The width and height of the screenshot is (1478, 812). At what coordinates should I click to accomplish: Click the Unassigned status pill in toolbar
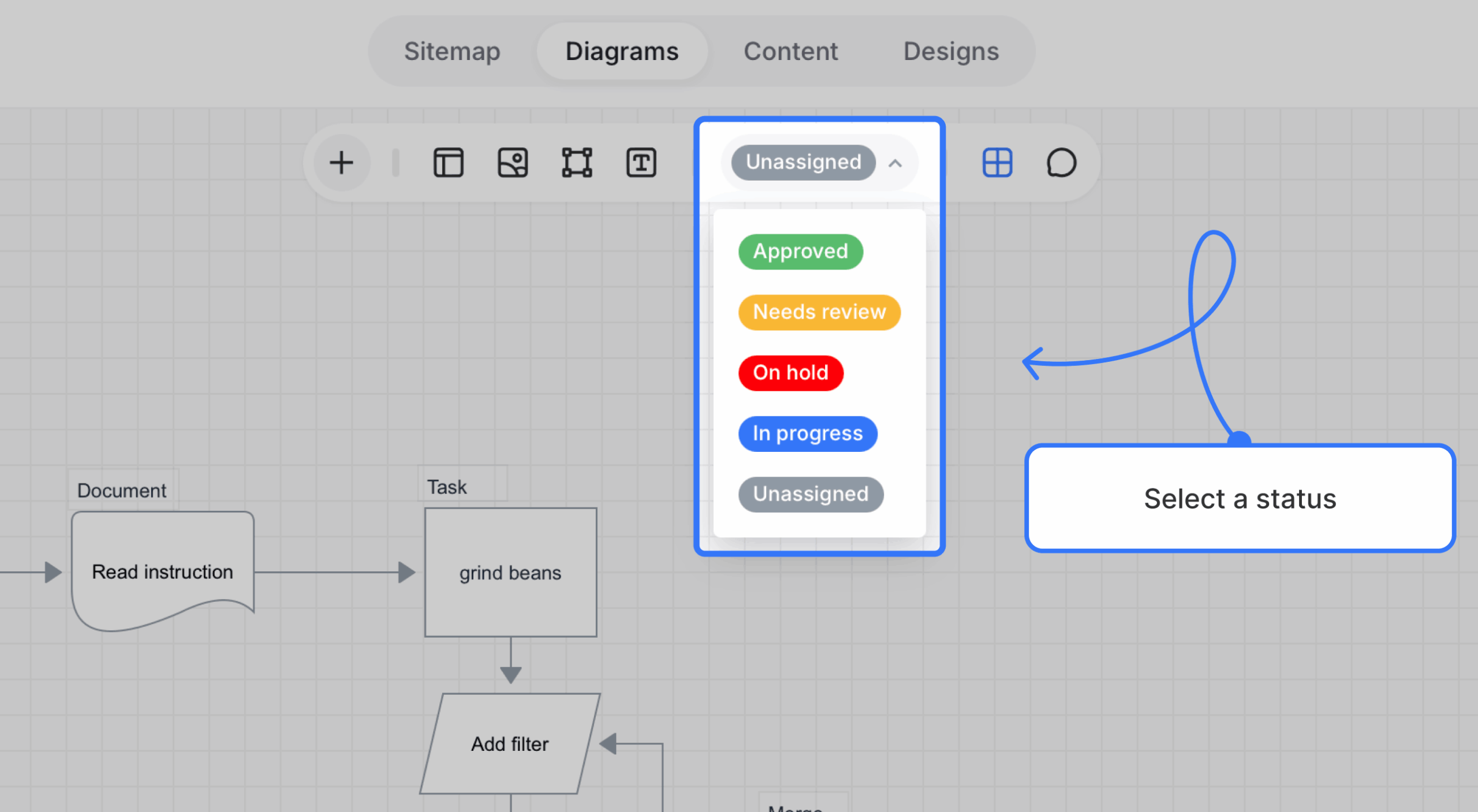tap(803, 162)
